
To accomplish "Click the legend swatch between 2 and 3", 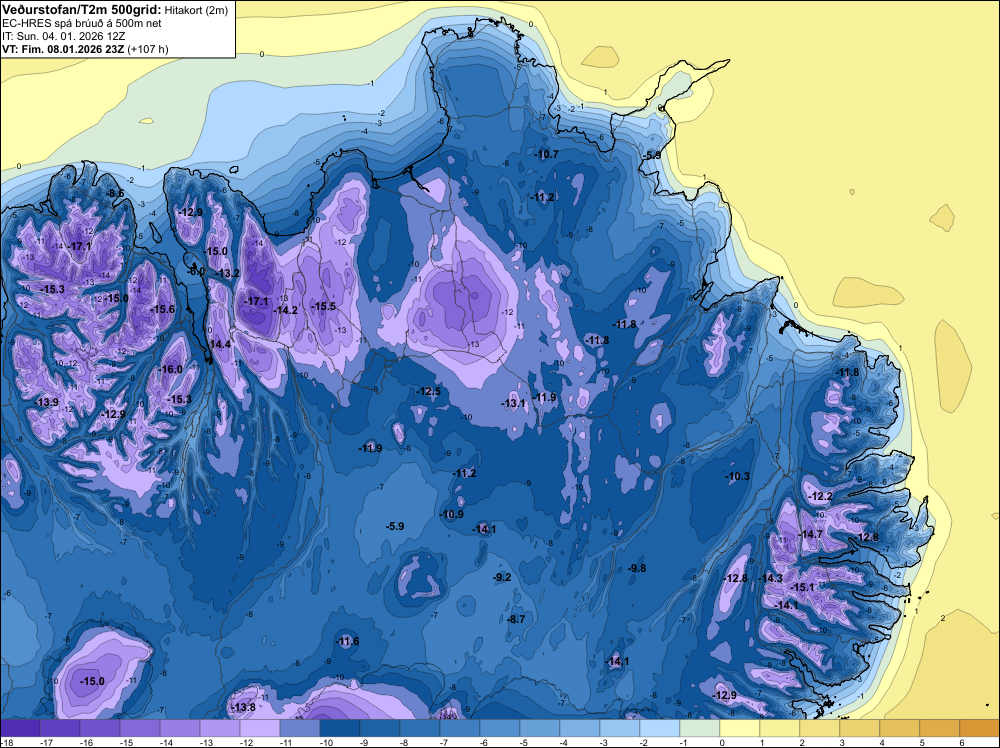I will click(x=820, y=728).
